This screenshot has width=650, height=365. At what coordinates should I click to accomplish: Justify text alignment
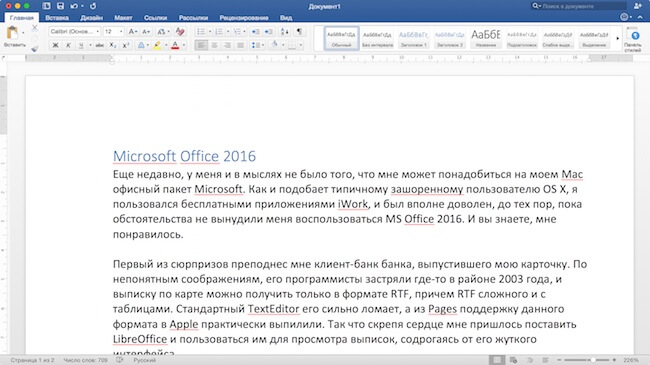240,45
